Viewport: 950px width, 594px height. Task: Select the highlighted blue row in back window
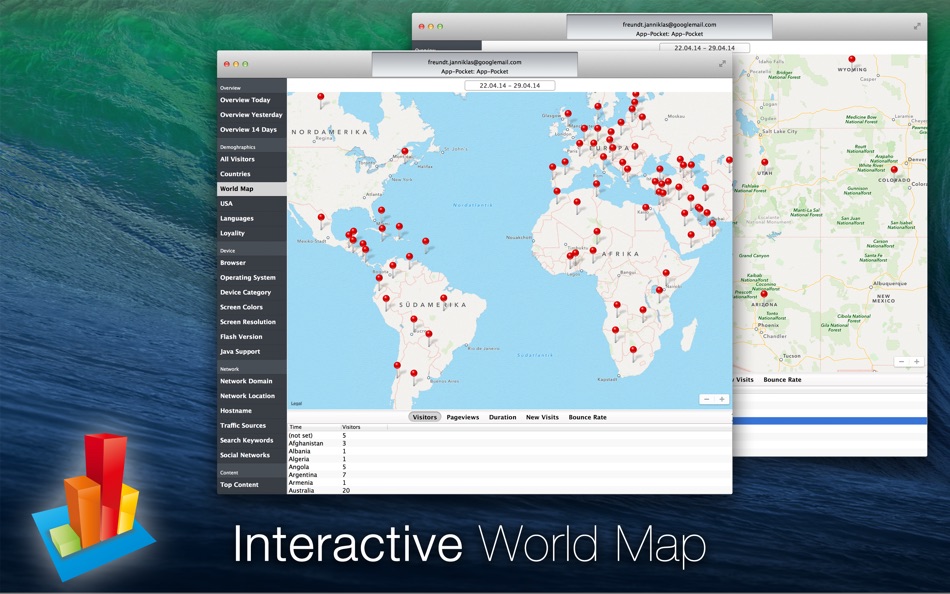coord(829,421)
